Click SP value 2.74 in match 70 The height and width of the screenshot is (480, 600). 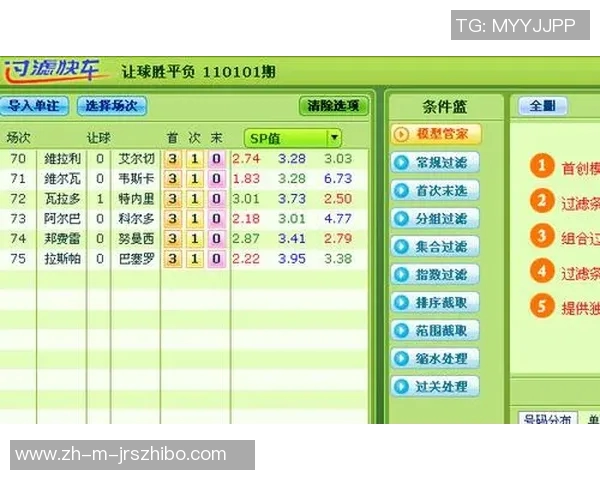tap(246, 159)
